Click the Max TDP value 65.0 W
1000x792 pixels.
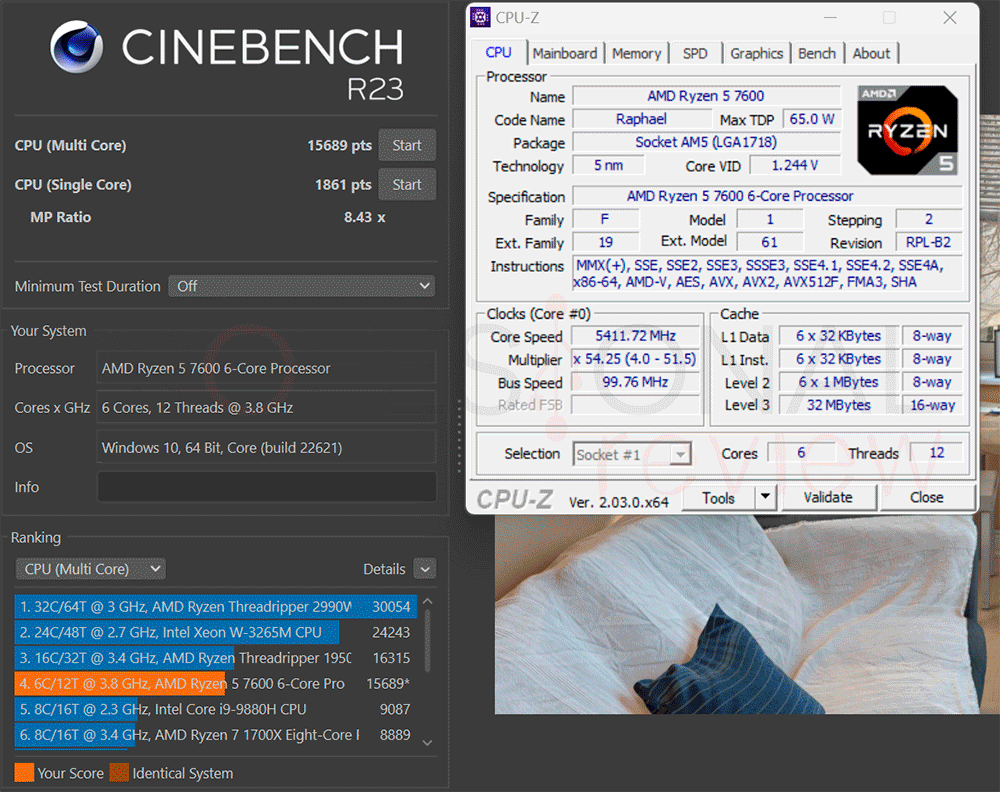812,119
